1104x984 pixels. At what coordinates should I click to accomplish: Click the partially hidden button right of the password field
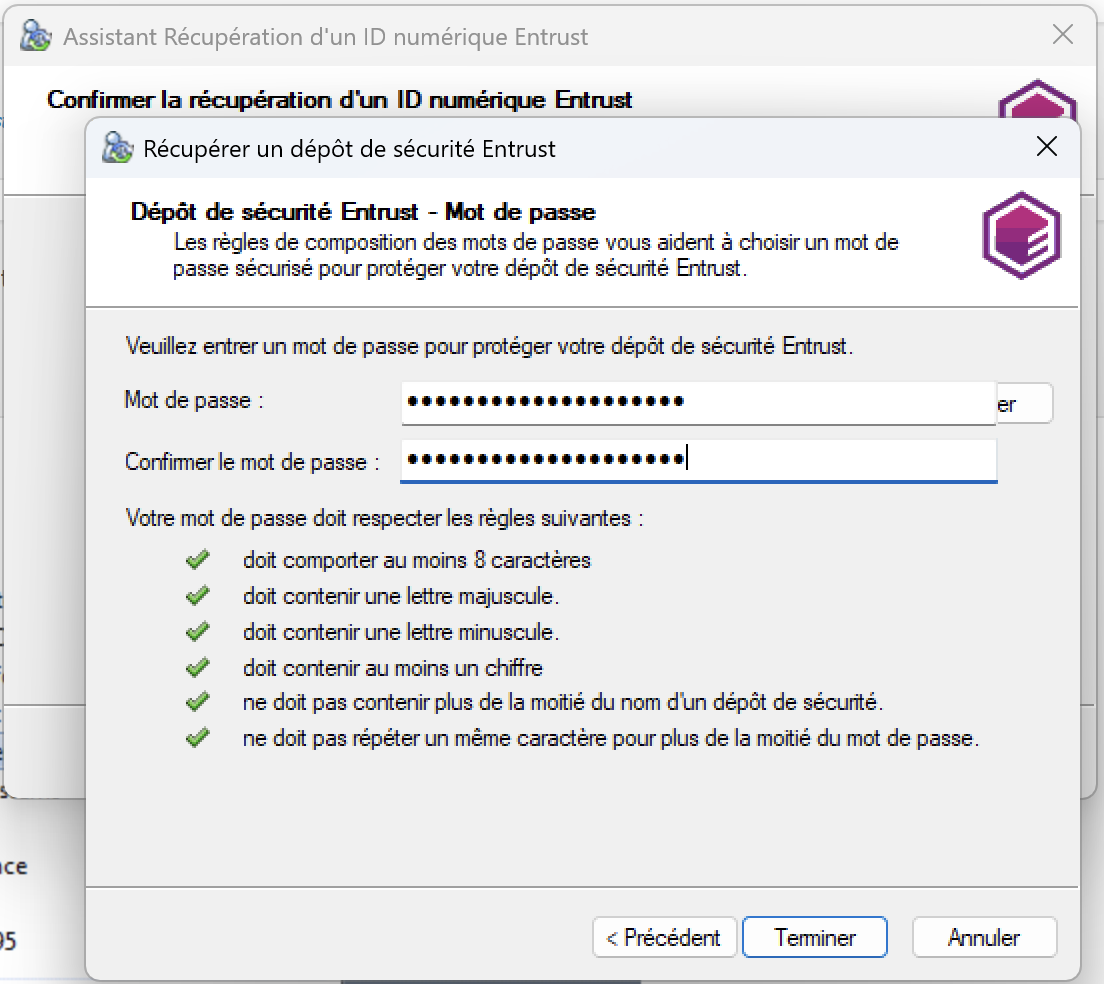point(1024,403)
